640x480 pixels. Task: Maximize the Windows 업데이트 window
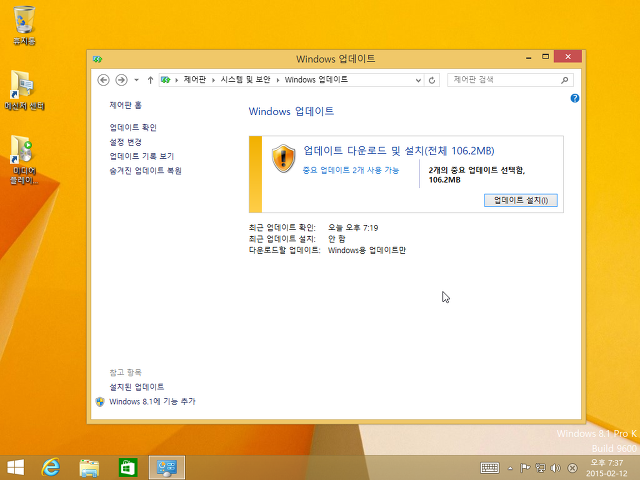click(545, 57)
